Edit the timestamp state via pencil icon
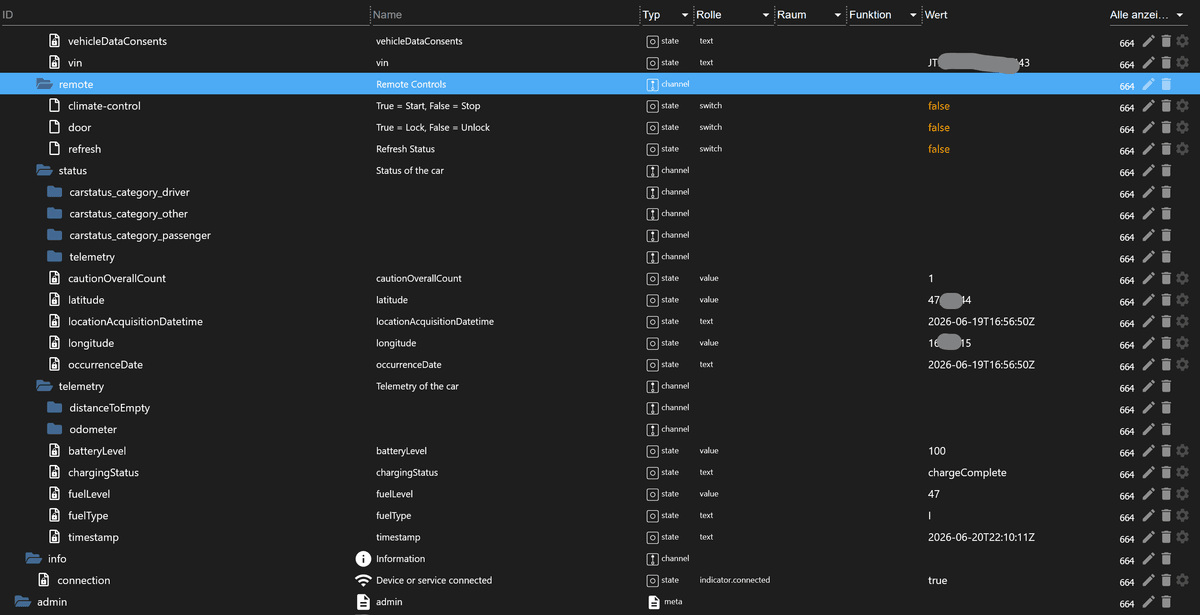Screen dimensions: 1200x615 (x=1149, y=538)
